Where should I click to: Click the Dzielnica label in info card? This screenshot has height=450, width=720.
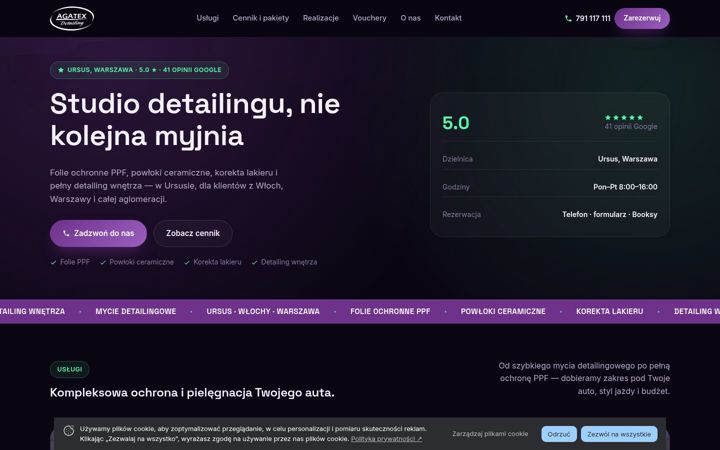point(457,159)
